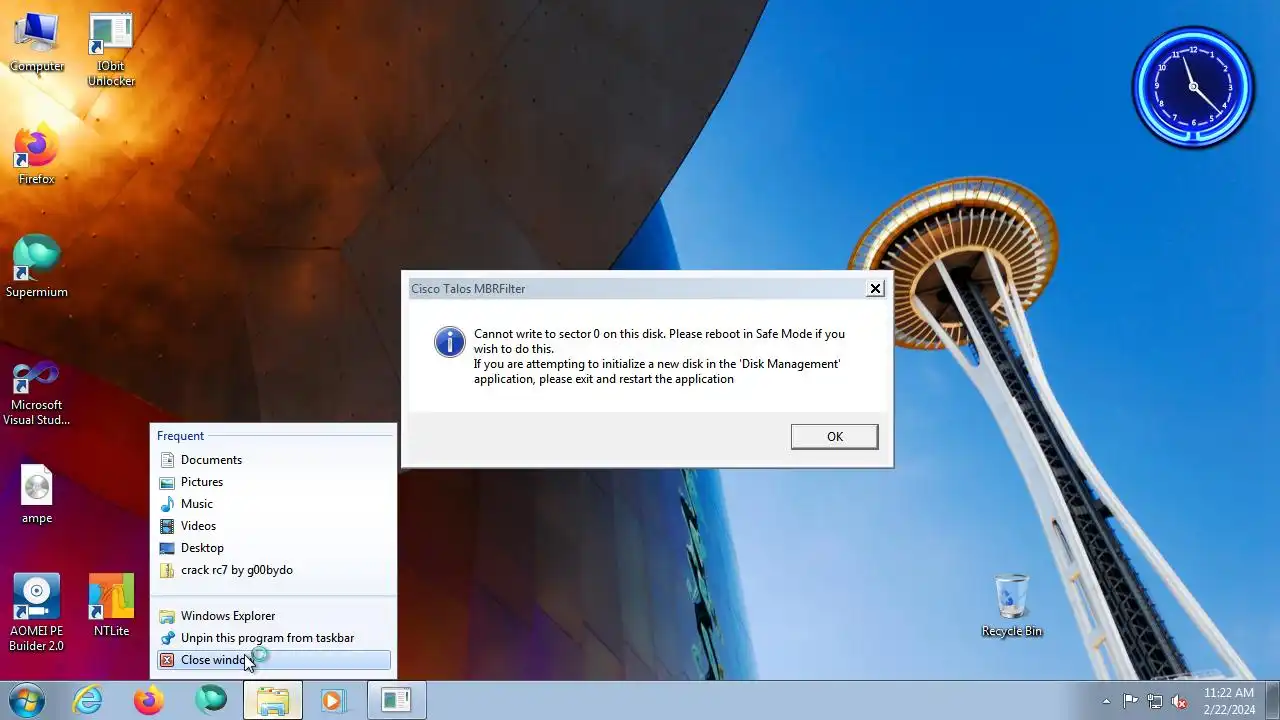
Task: Launch Firefox from the taskbar
Action: [x=149, y=700]
